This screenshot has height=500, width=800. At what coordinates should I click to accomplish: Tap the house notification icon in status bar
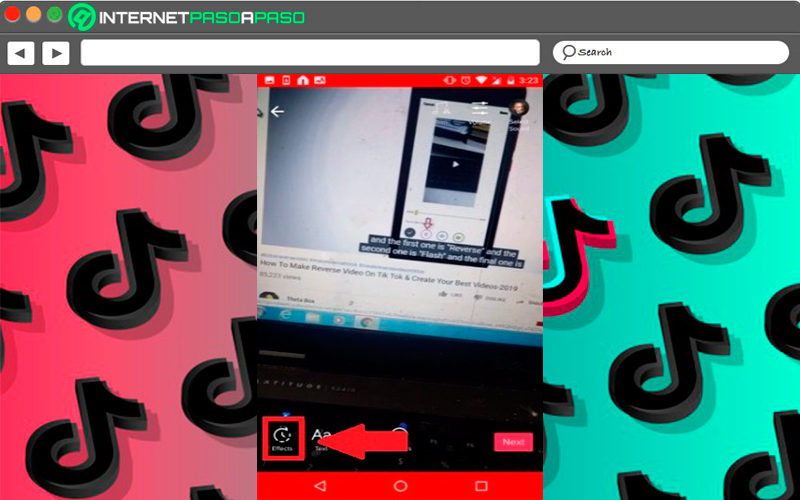coord(303,80)
